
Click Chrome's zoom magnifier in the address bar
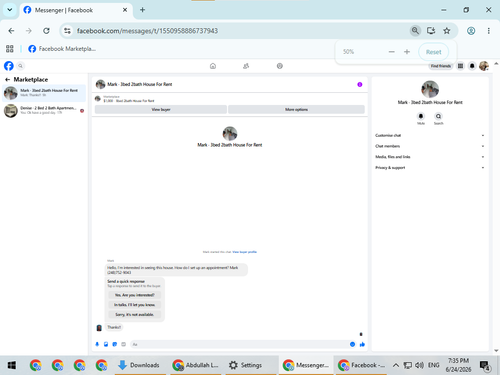pyautogui.click(x=415, y=31)
